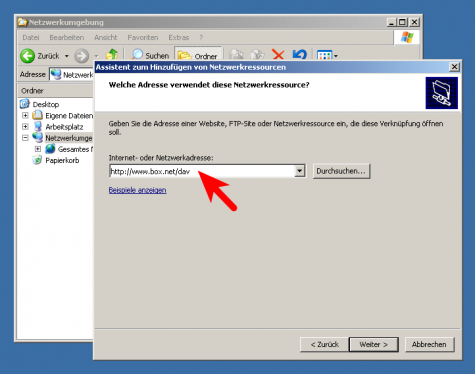The height and width of the screenshot is (374, 475).
Task: Select Eigene Dateien folder in tree
Action: click(69, 116)
